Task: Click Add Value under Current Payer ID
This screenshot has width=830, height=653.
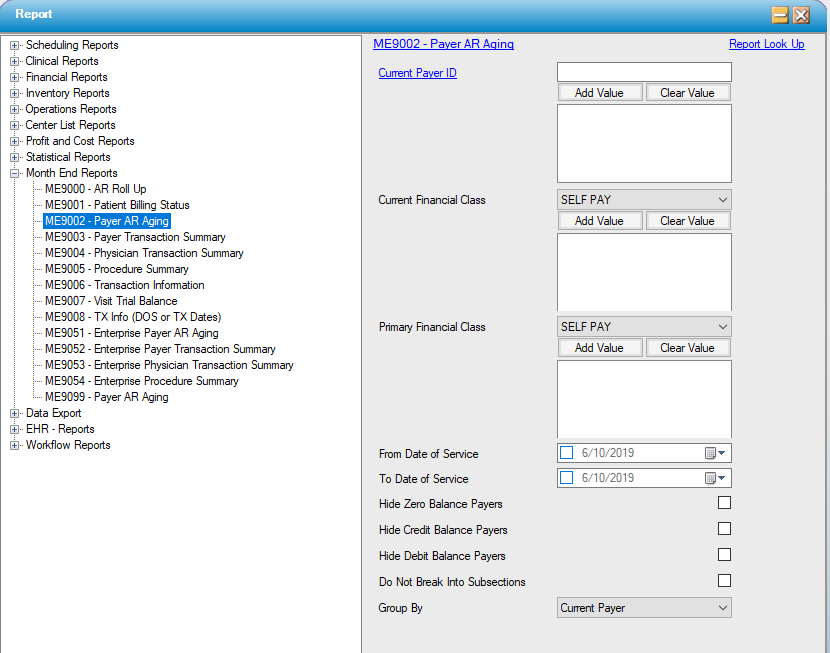Action: [x=599, y=93]
